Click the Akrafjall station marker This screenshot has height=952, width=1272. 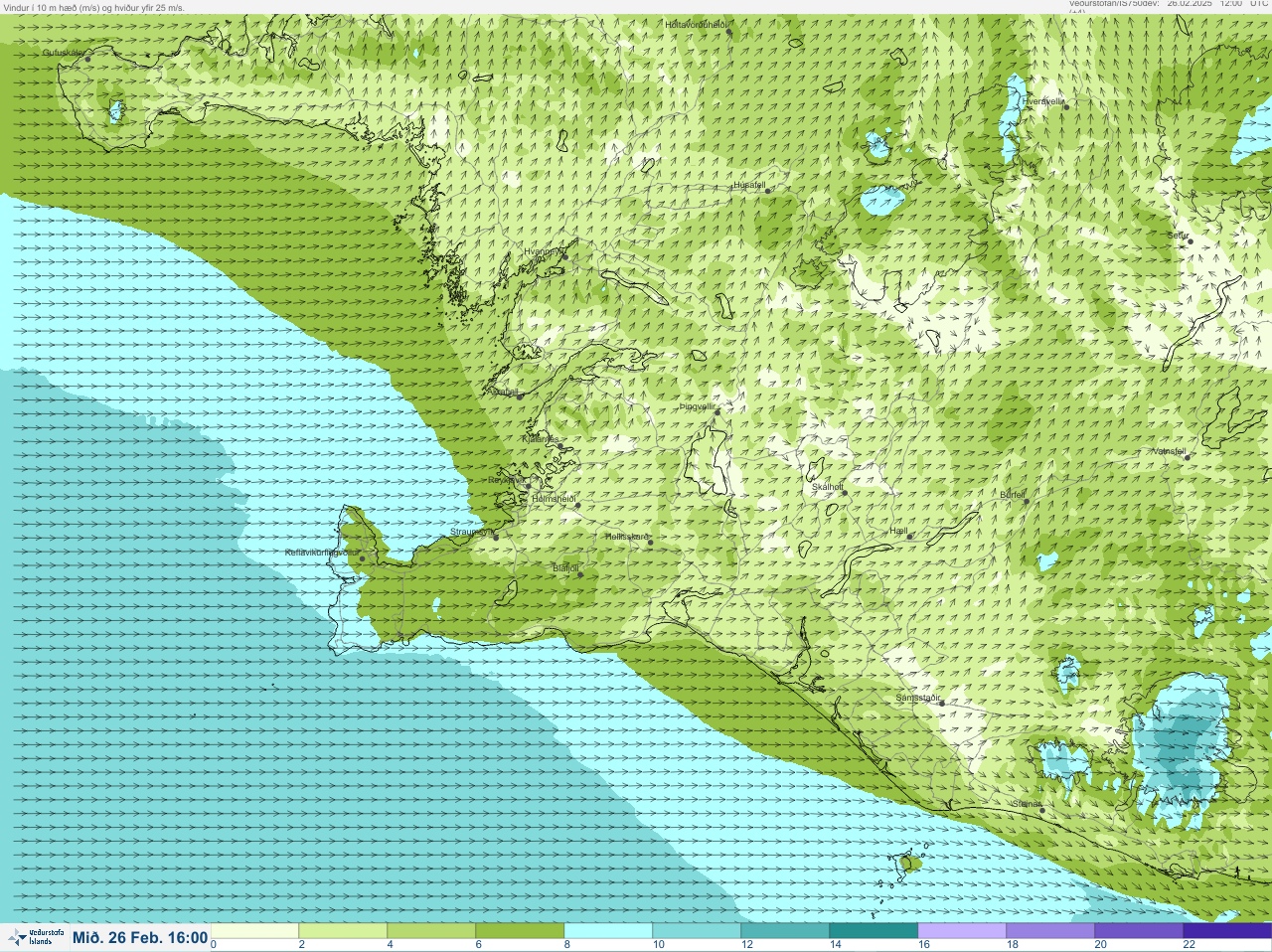[x=520, y=396]
